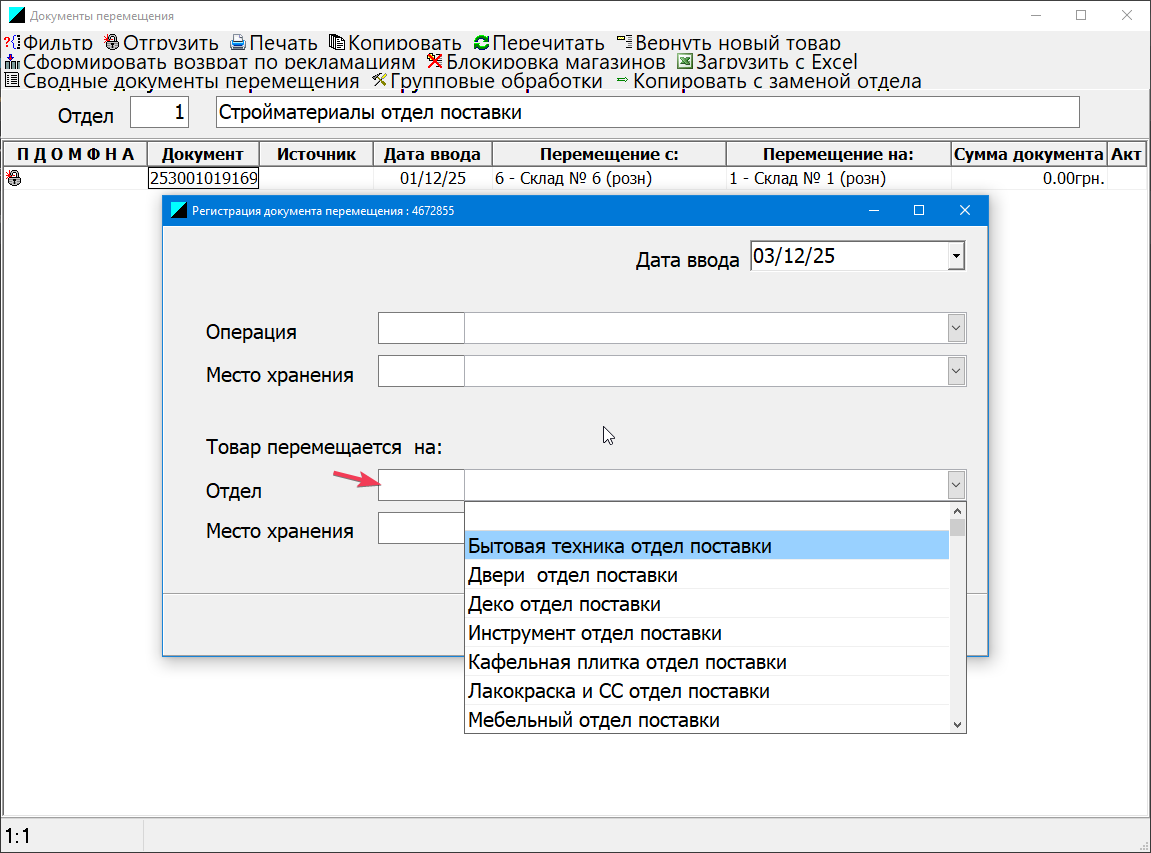Viewport: 1151px width, 853px height.
Task: Select Бытовая техника отдел поставки
Action: tap(707, 546)
